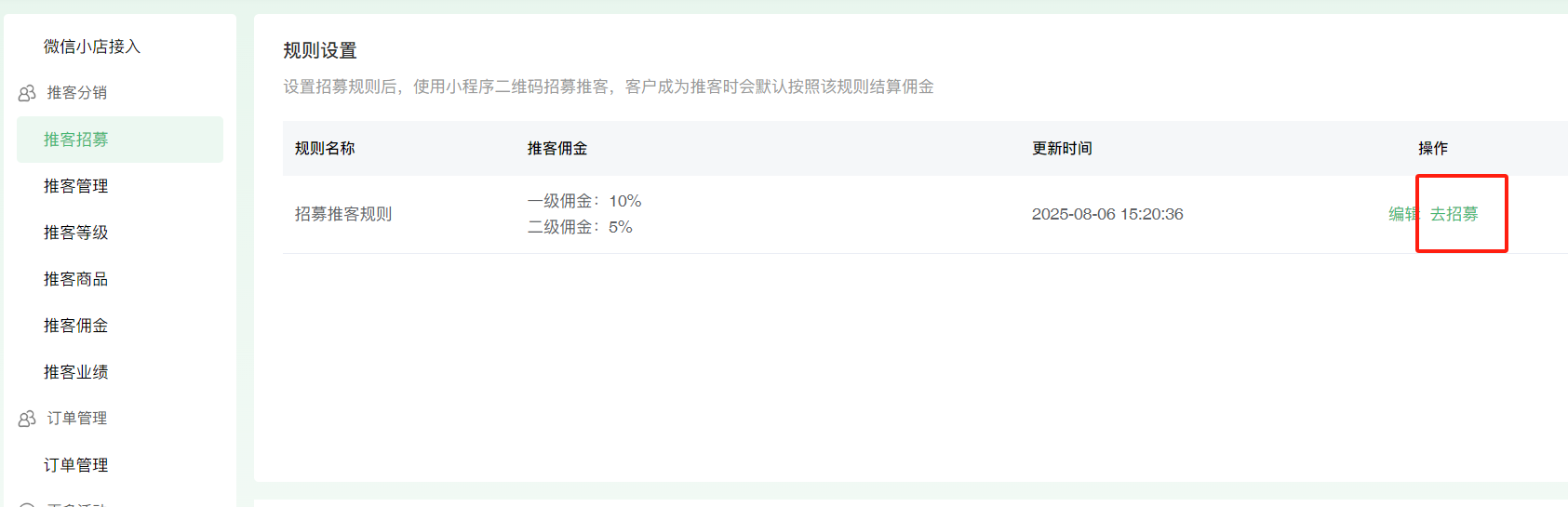Image resolution: width=1568 pixels, height=507 pixels.
Task: Show the 推客业绩 page
Action: pyautogui.click(x=76, y=372)
